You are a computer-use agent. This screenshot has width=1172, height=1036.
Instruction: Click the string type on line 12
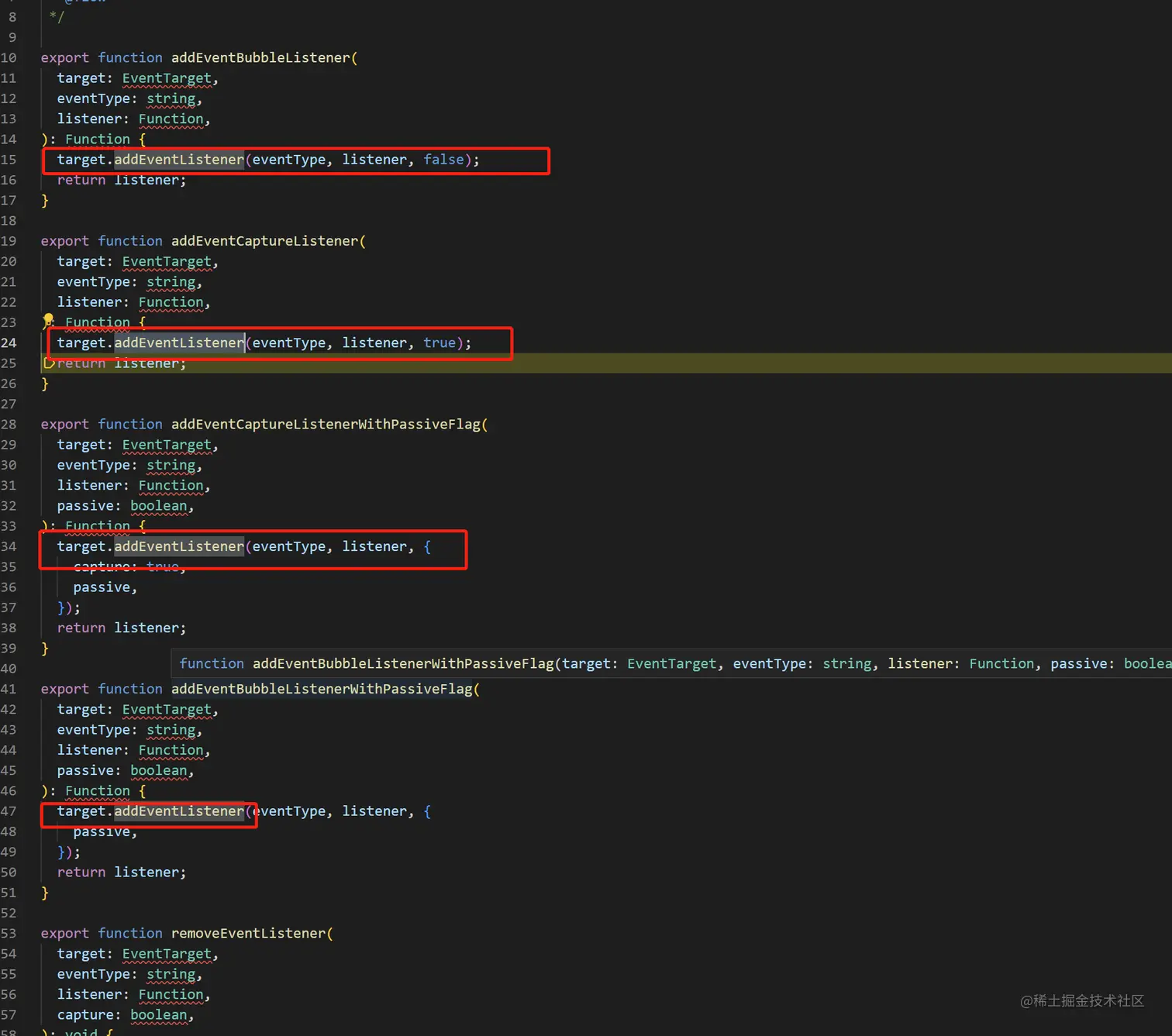pos(171,98)
